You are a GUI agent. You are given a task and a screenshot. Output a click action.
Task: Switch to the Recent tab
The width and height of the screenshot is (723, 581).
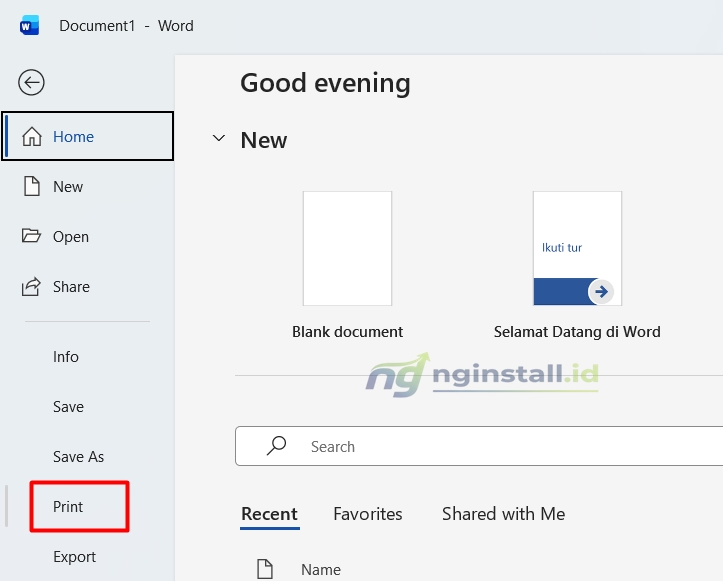pos(270,514)
